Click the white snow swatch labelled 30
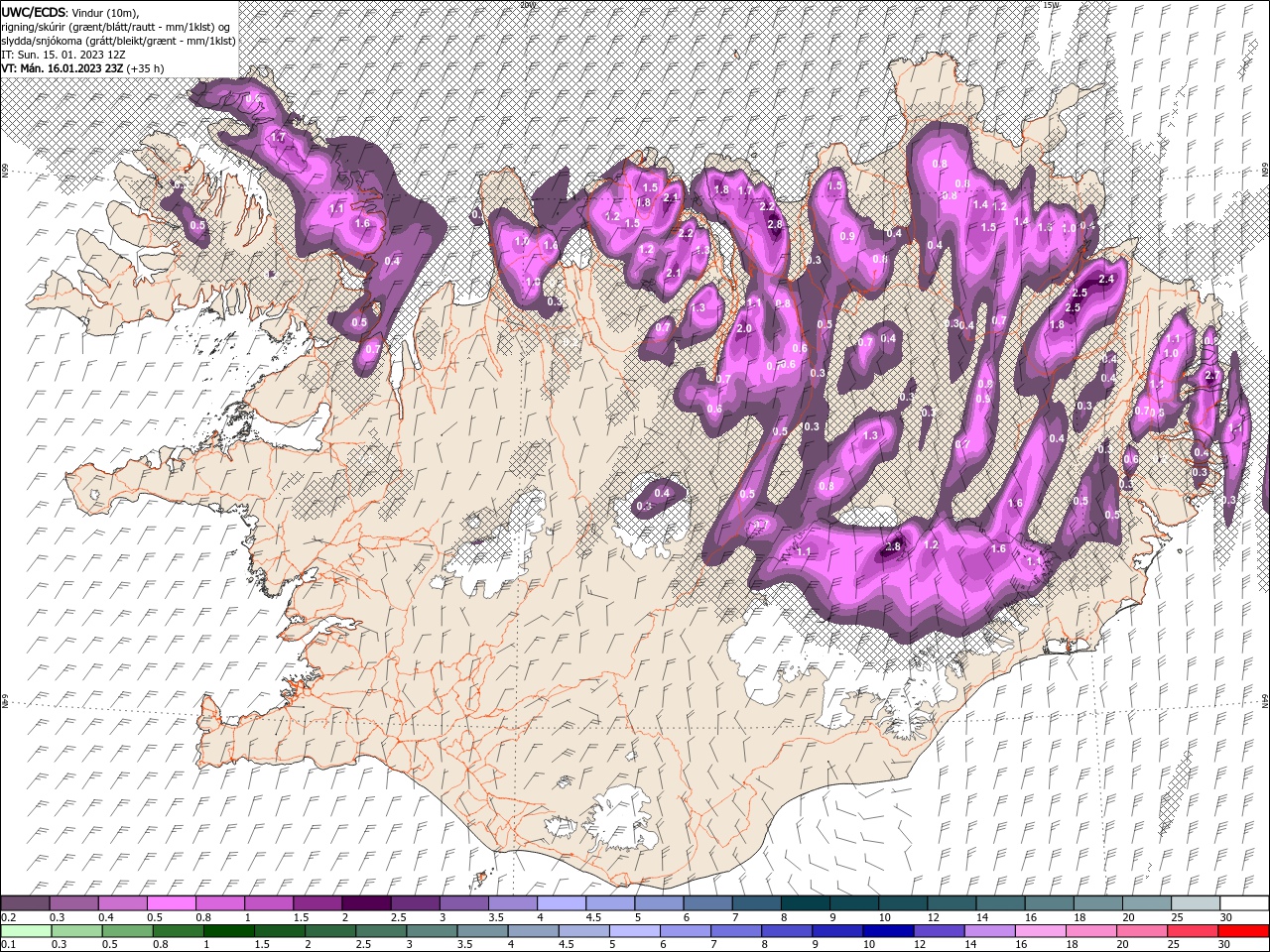This screenshot has width=1270, height=952. point(1243,903)
